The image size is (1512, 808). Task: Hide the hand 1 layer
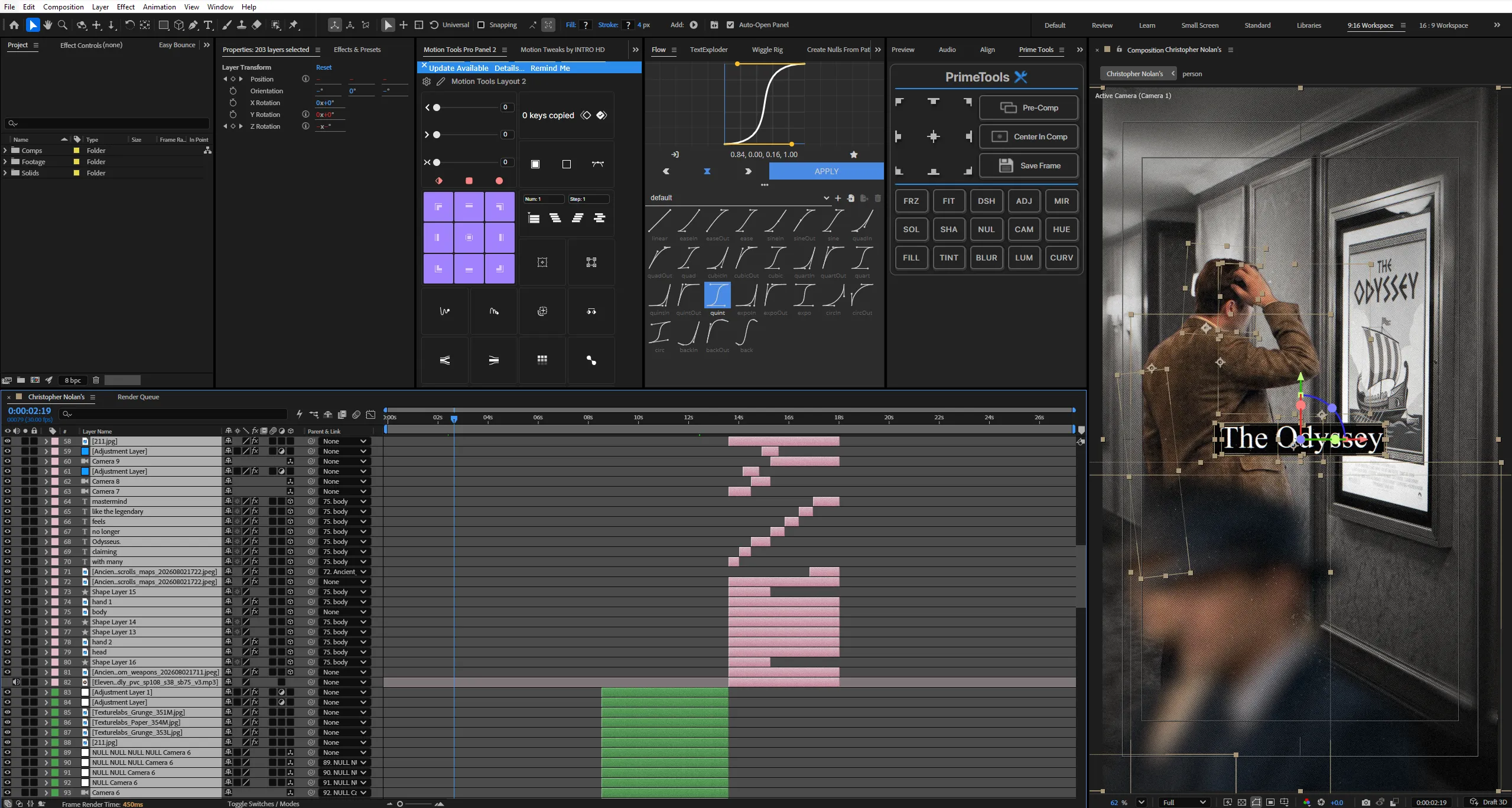[x=8, y=602]
